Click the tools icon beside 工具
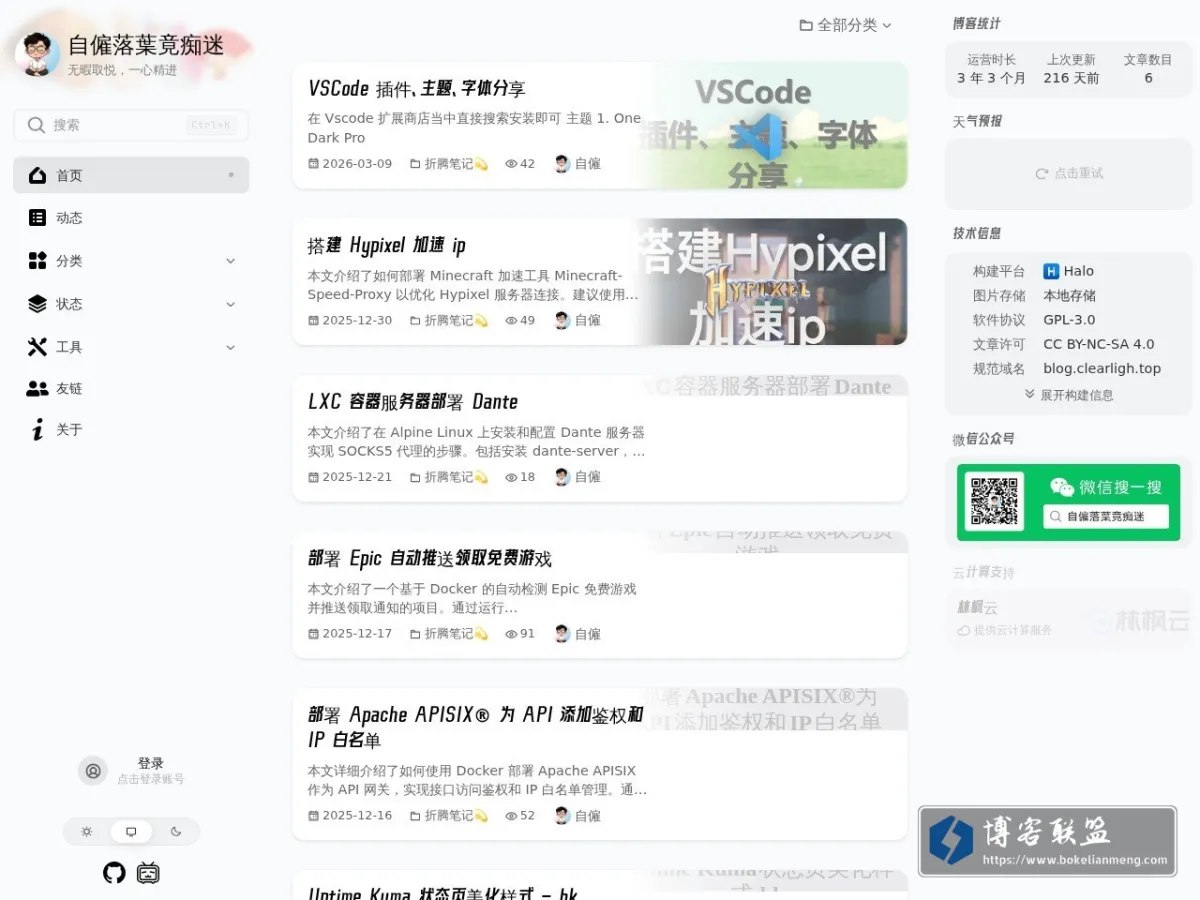1200x900 pixels. pos(37,347)
